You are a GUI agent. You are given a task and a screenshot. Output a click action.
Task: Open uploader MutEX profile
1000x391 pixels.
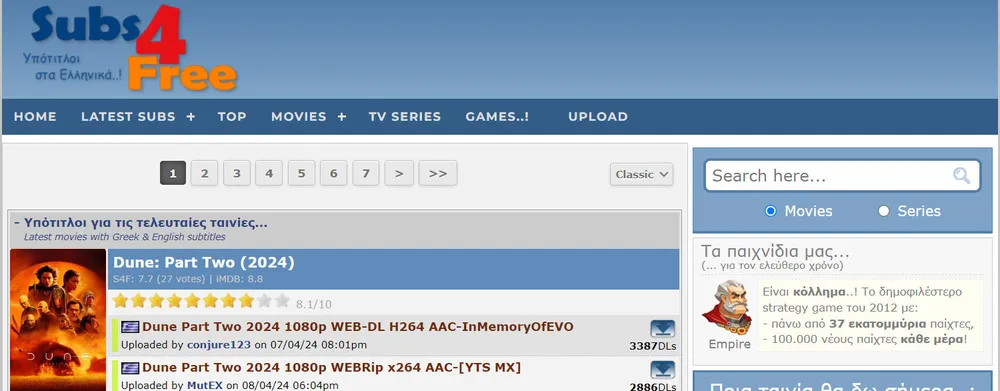pyautogui.click(x=205, y=386)
